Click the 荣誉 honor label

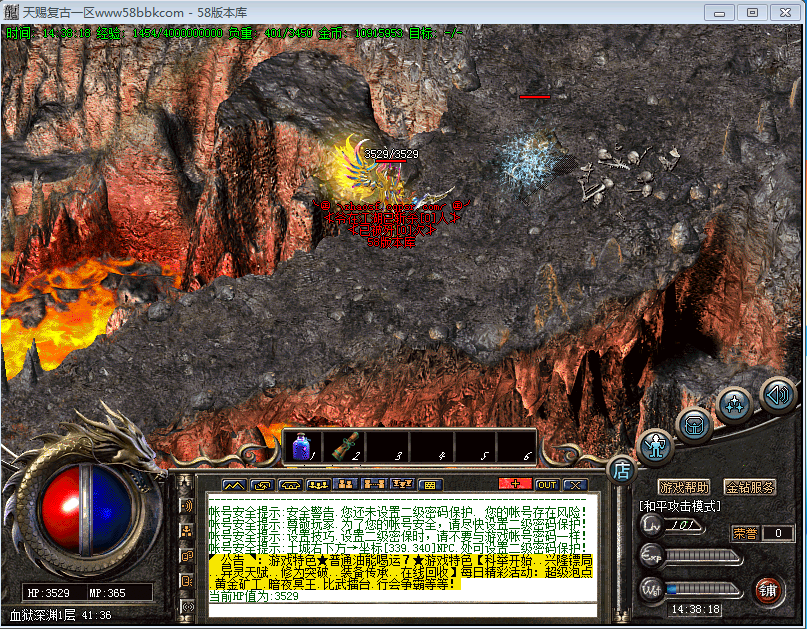[x=745, y=533]
